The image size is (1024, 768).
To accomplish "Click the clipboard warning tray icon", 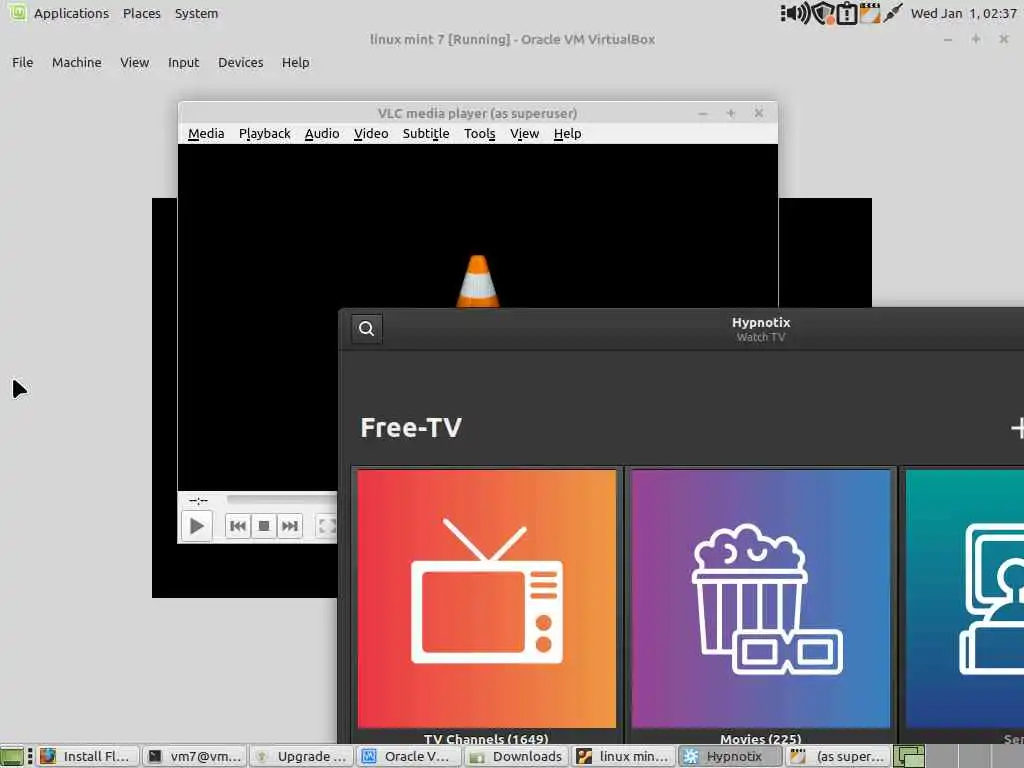I will [x=847, y=13].
